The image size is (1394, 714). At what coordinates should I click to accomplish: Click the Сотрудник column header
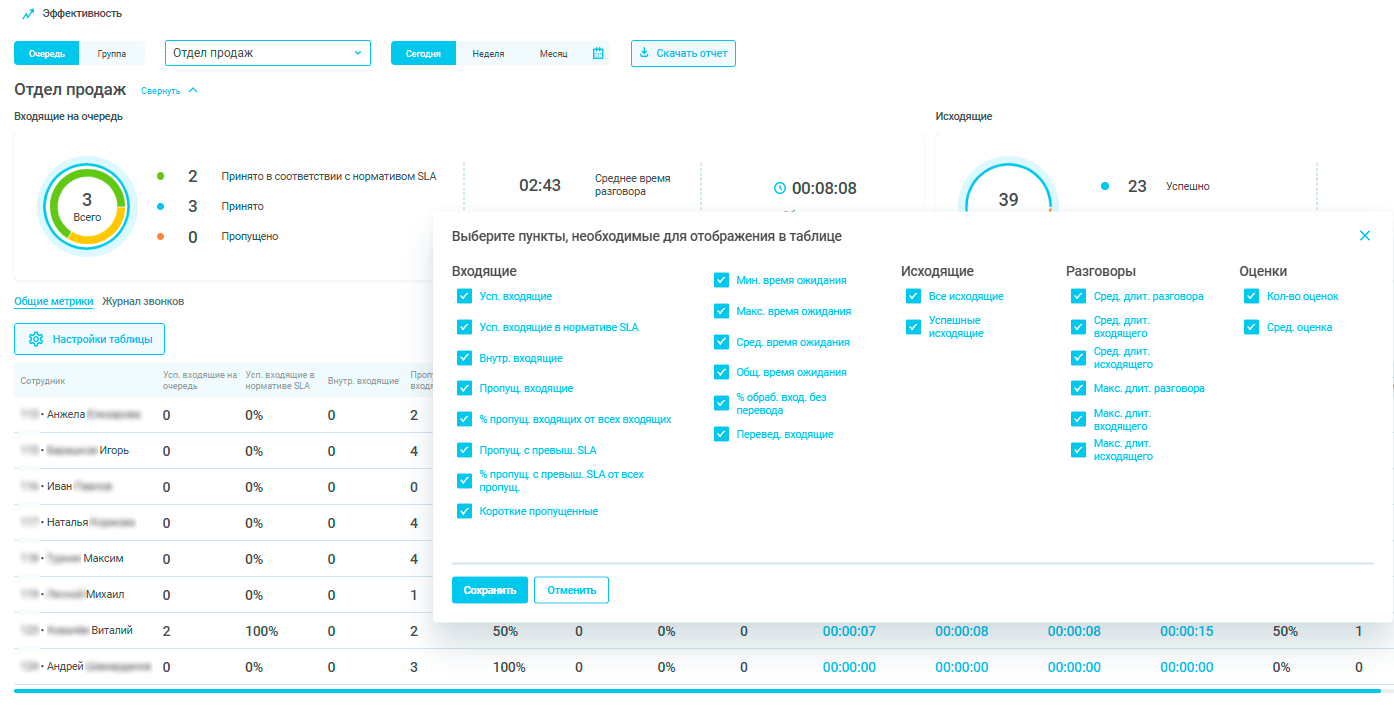pos(41,381)
